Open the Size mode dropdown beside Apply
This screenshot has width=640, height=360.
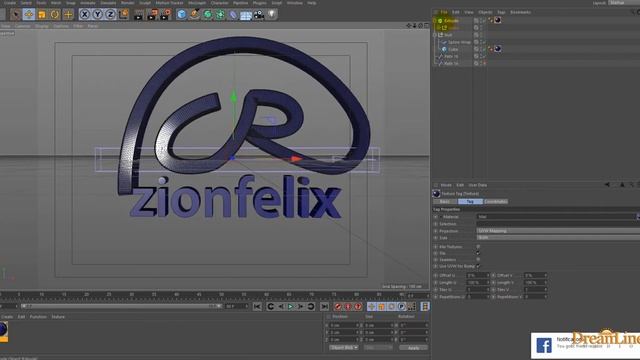click(378, 348)
